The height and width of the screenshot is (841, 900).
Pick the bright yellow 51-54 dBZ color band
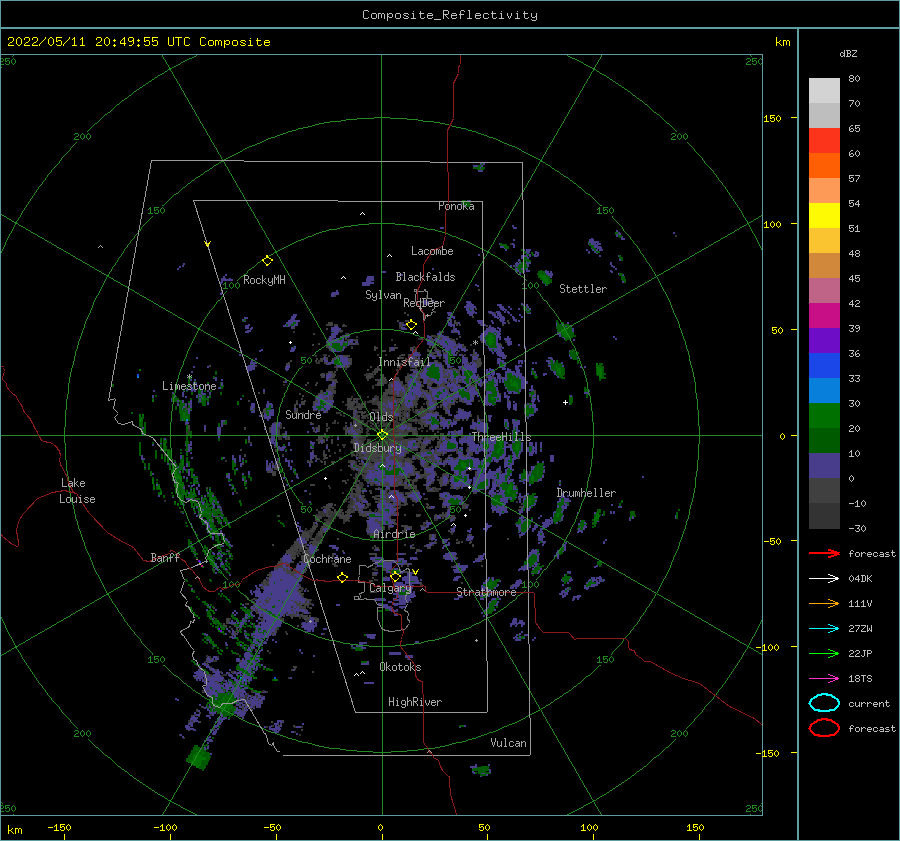[x=824, y=216]
